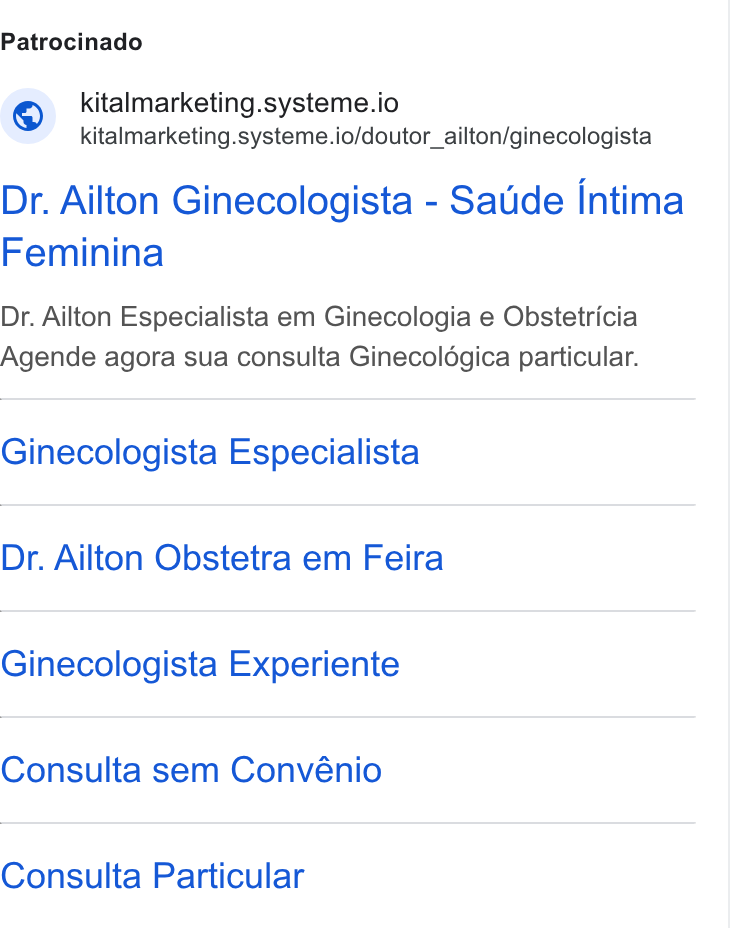
Task: Visit the Ginecologista Experiente sitelink
Action: [x=200, y=664]
